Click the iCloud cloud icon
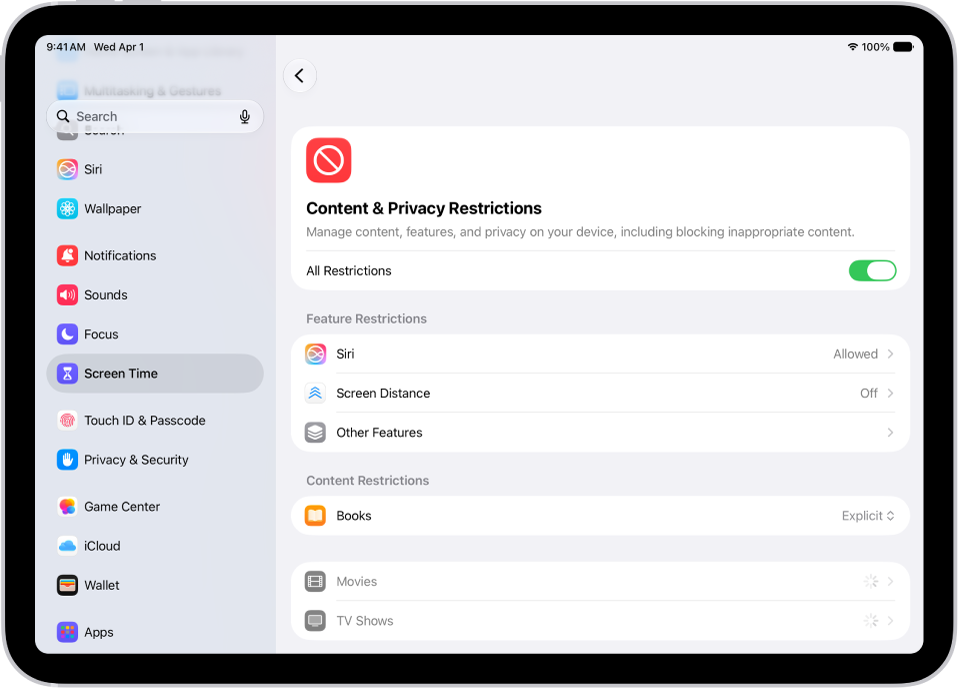Screen dimensions: 963x689 click(68, 546)
